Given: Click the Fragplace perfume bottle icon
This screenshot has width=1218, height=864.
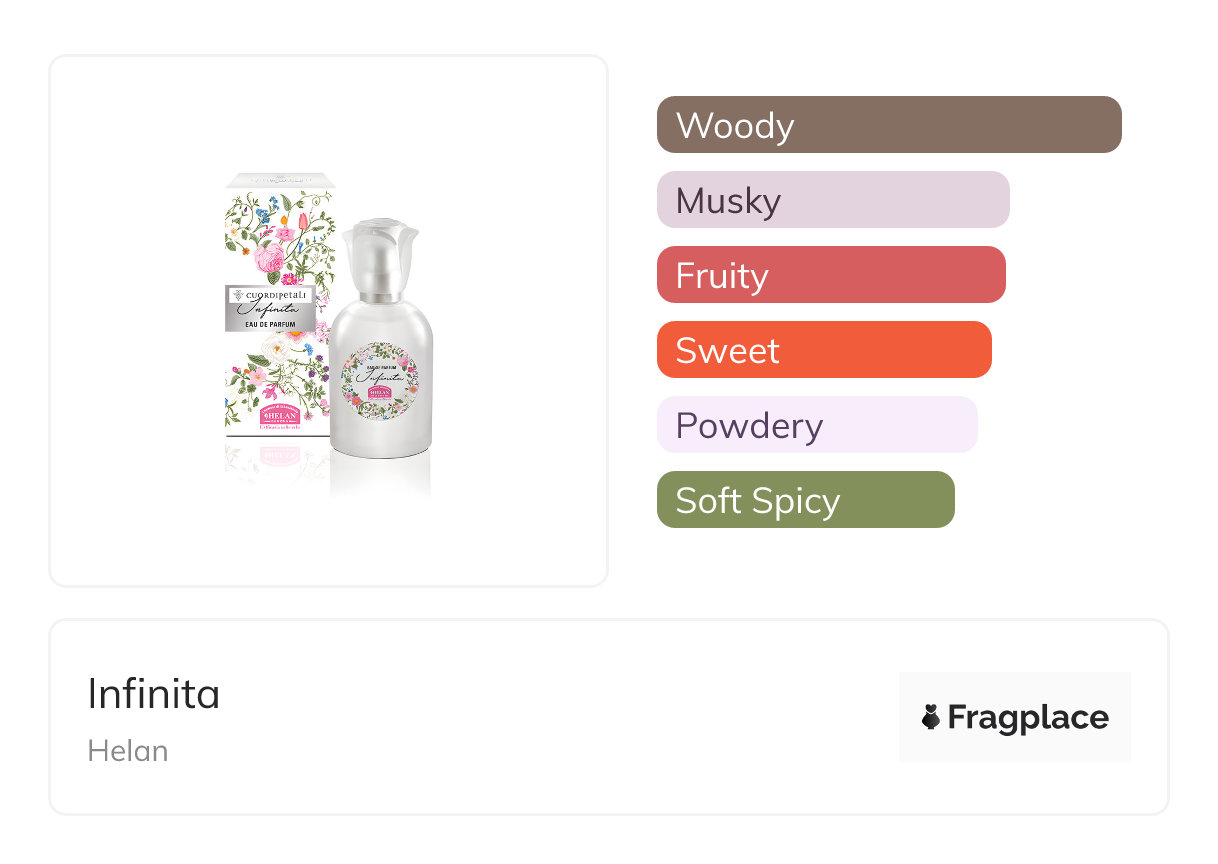Looking at the screenshot, I should click(x=931, y=717).
